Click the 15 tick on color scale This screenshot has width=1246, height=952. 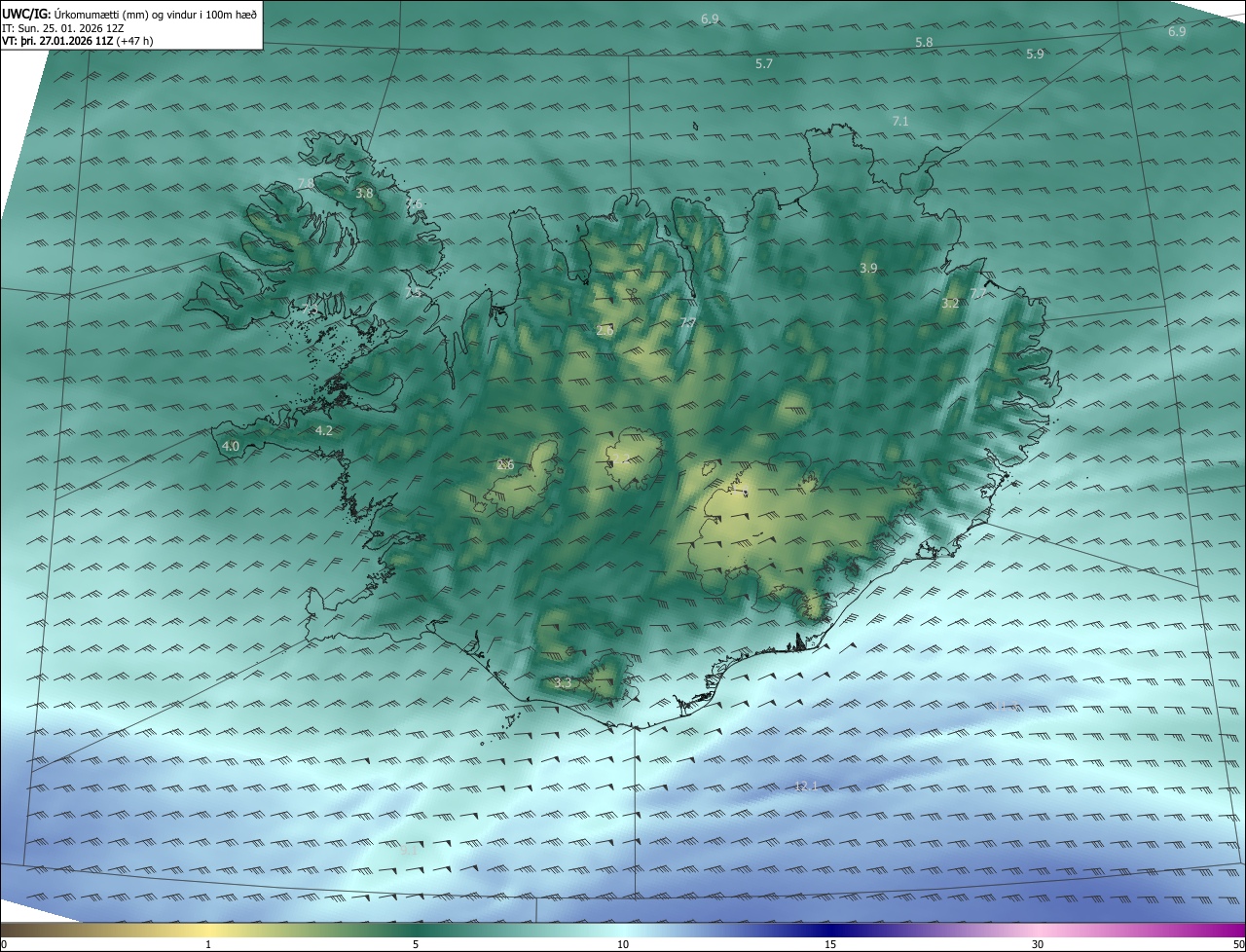(x=830, y=944)
